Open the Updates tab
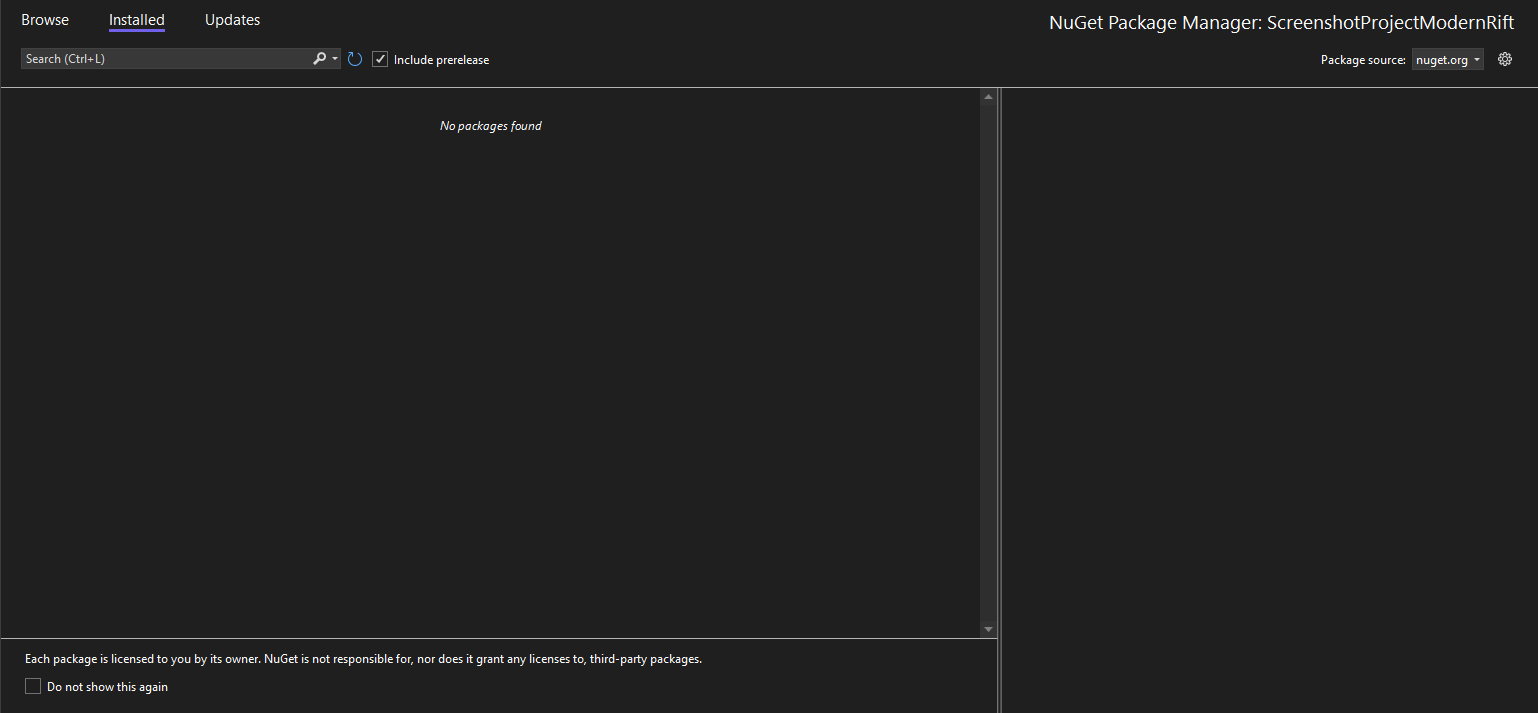This screenshot has width=1538, height=713. (x=232, y=20)
